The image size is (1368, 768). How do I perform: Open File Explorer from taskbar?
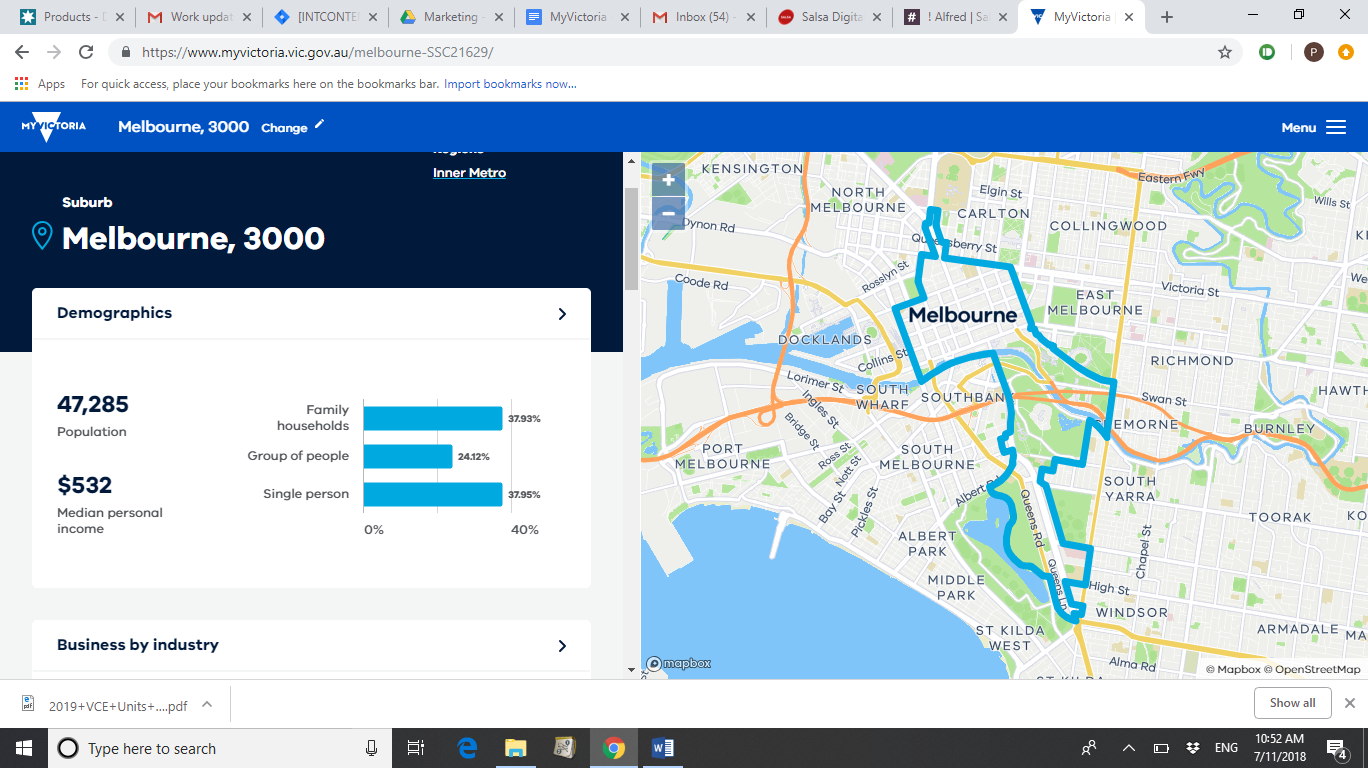515,748
